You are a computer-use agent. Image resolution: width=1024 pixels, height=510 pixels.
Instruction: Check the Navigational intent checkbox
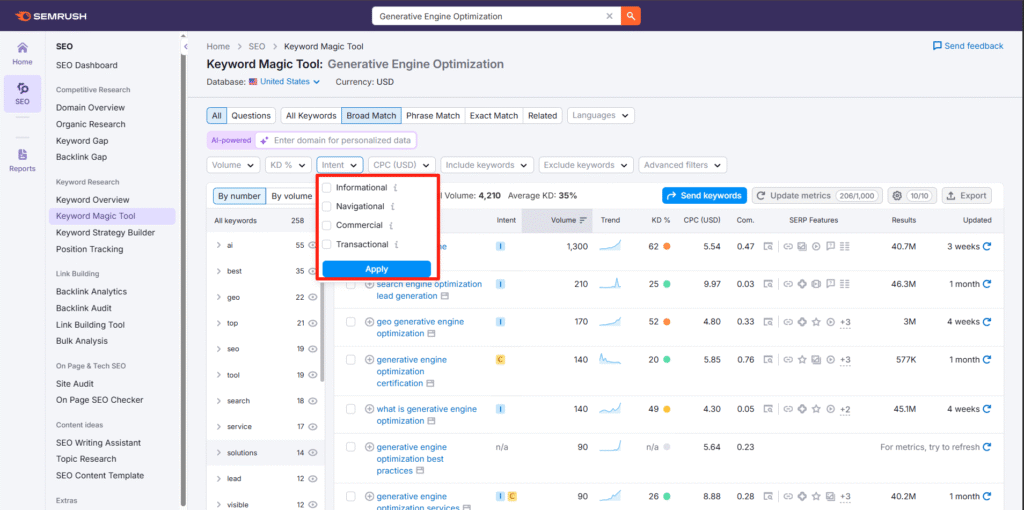click(327, 207)
